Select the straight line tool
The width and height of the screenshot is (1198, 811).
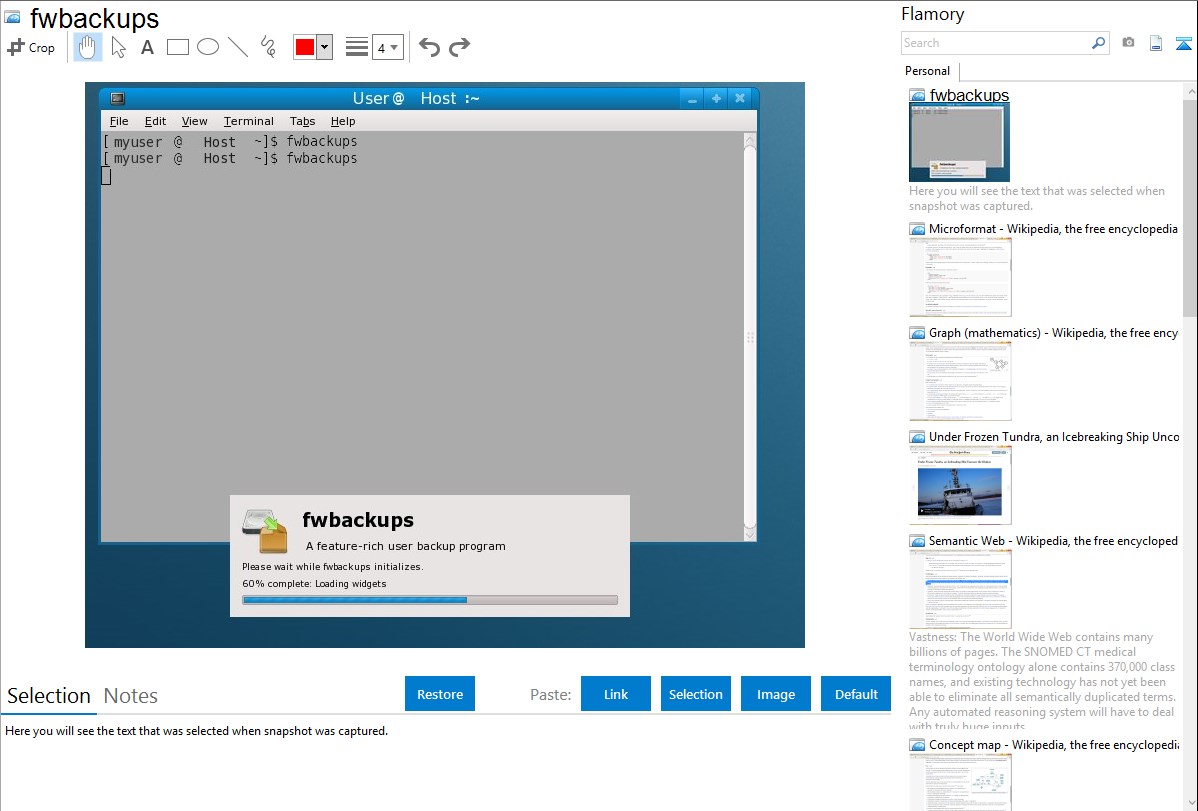238,47
